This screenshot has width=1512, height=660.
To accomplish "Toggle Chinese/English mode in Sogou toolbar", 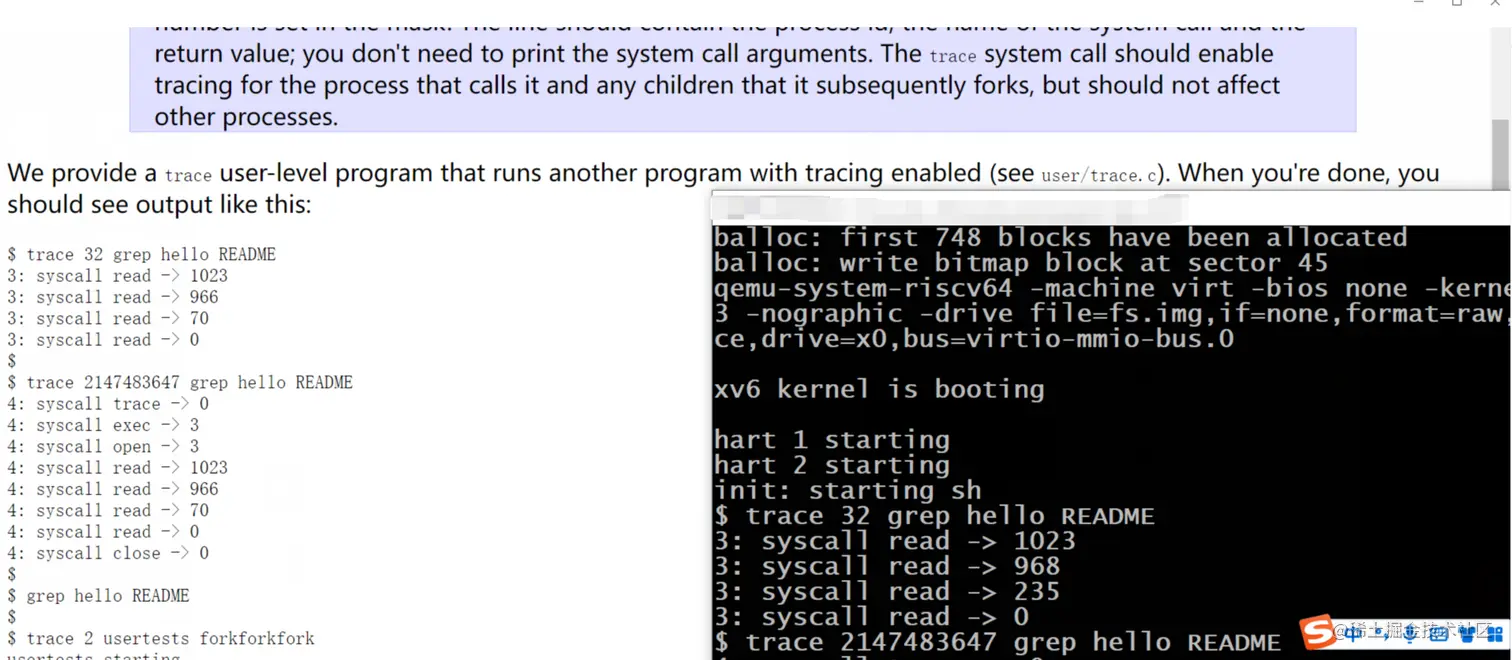I will [x=1352, y=634].
